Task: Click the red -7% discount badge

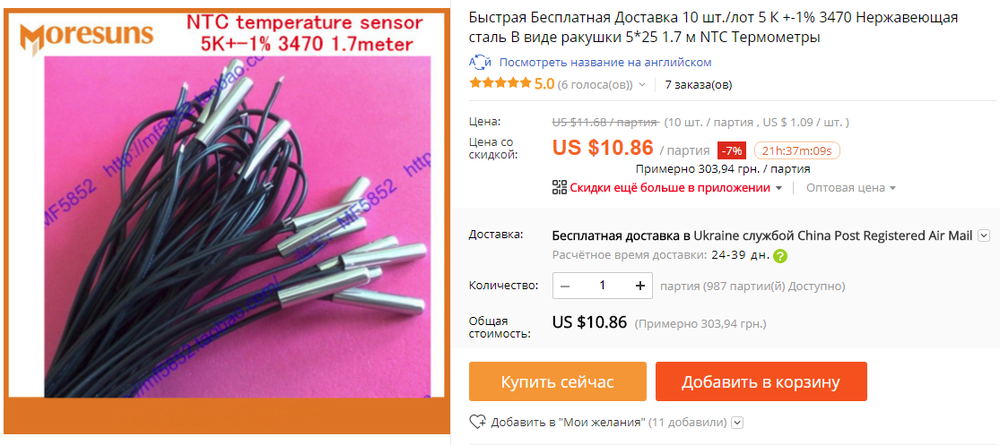Action: (731, 151)
